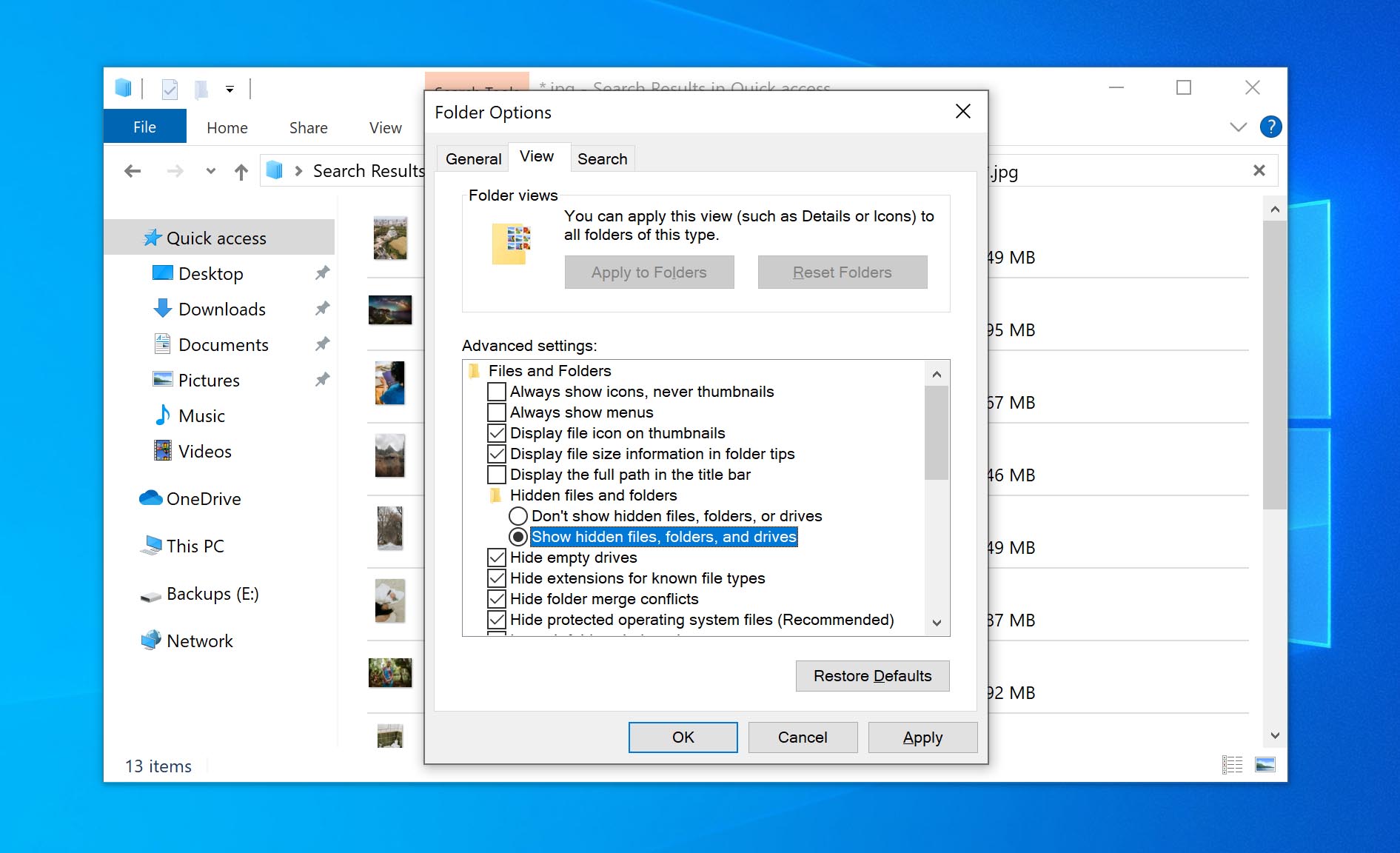This screenshot has height=853, width=1400.
Task: Click Restore Defaults button
Action: click(x=872, y=675)
